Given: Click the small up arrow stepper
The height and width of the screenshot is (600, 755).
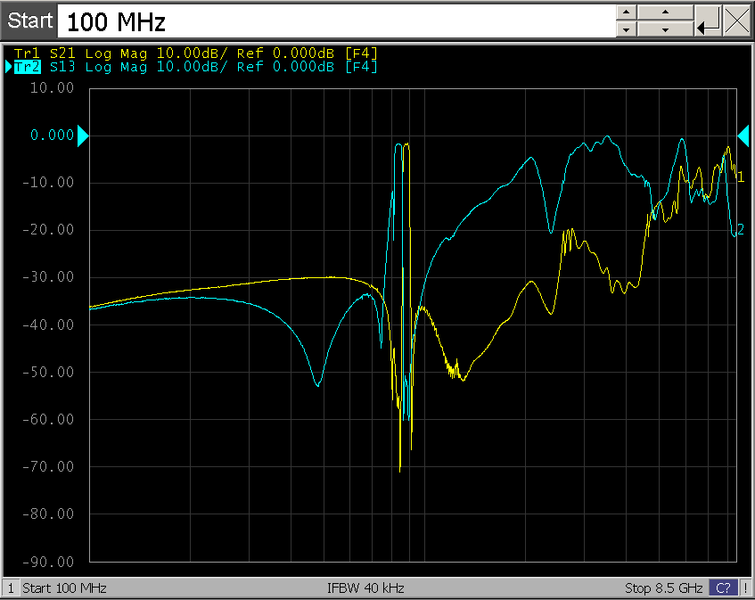Looking at the screenshot, I should coord(625,12).
